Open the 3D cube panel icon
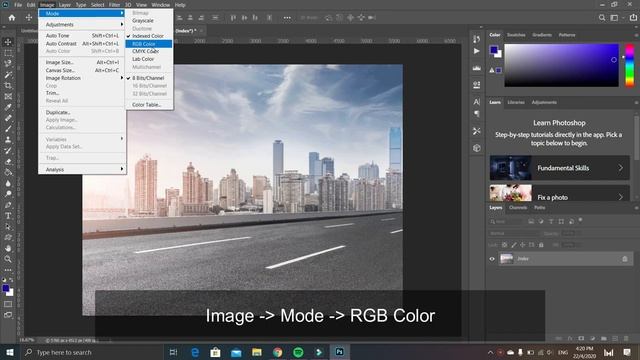Viewport: 640px width, 360px height. (476, 148)
